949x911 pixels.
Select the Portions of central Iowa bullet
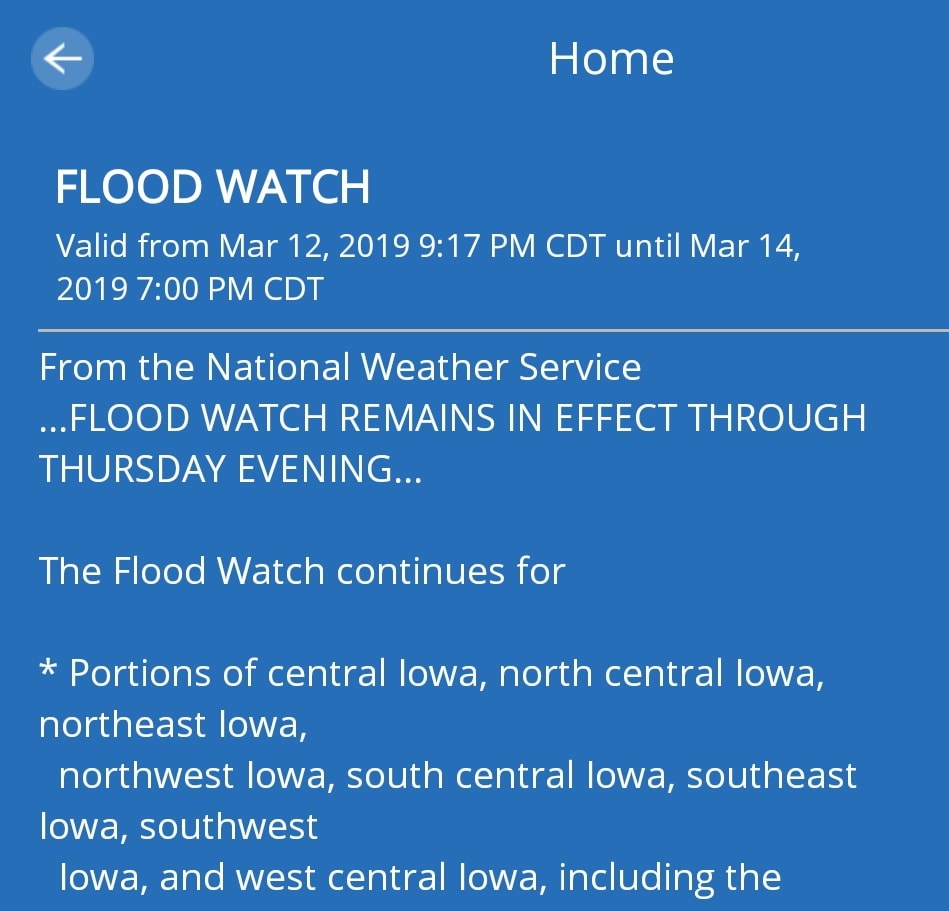pyautogui.click(x=432, y=672)
